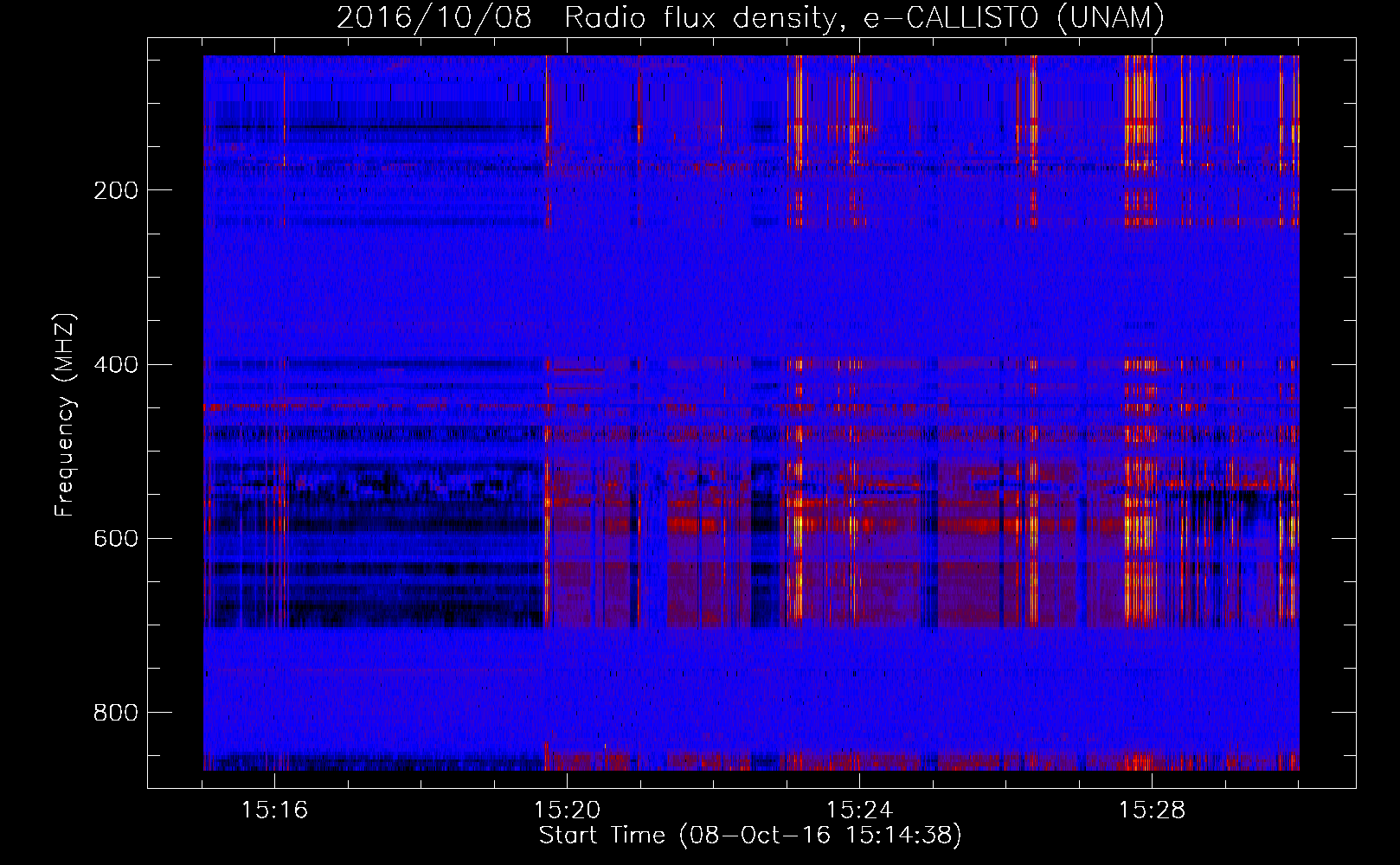The height and width of the screenshot is (865, 1400).
Task: Click the '200' frequency tick label
Action: coord(115,190)
